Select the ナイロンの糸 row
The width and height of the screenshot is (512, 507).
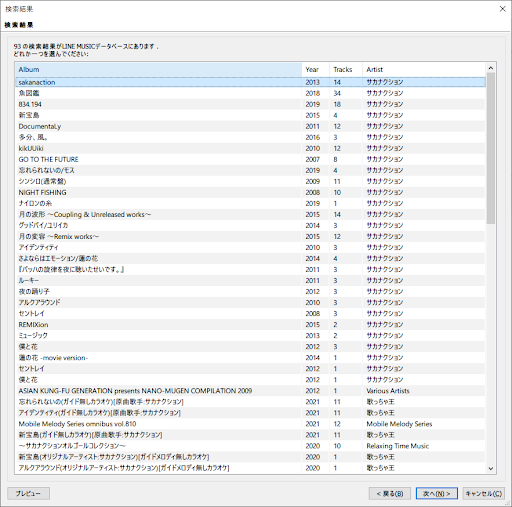[250, 203]
